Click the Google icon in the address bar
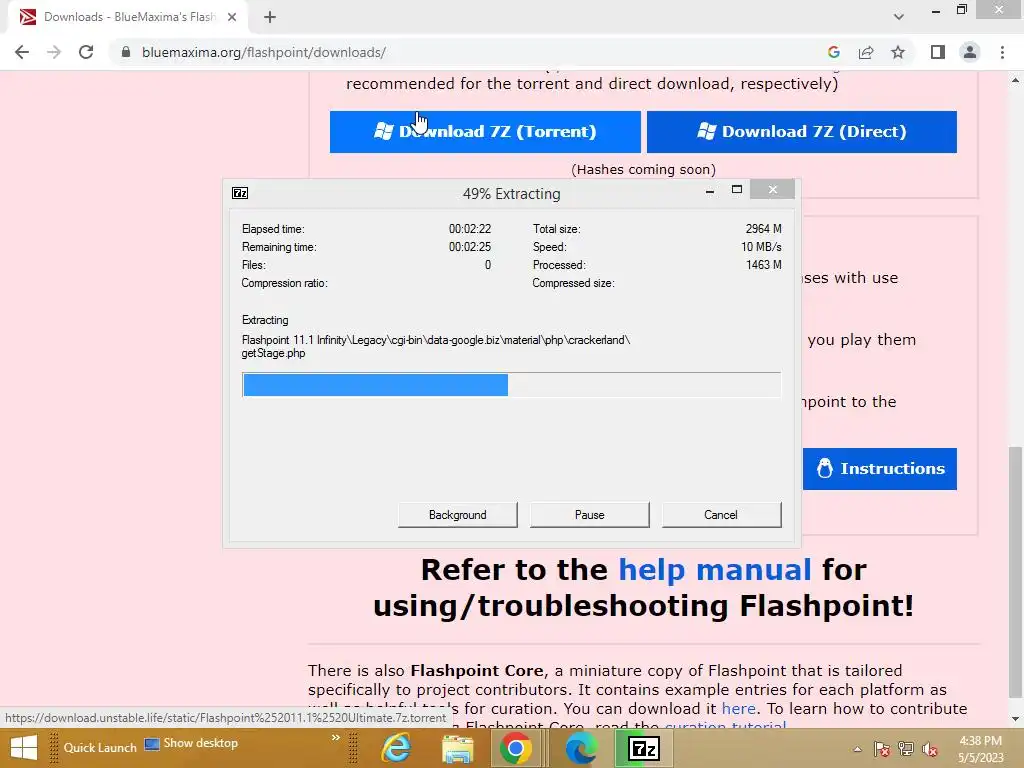 [833, 52]
